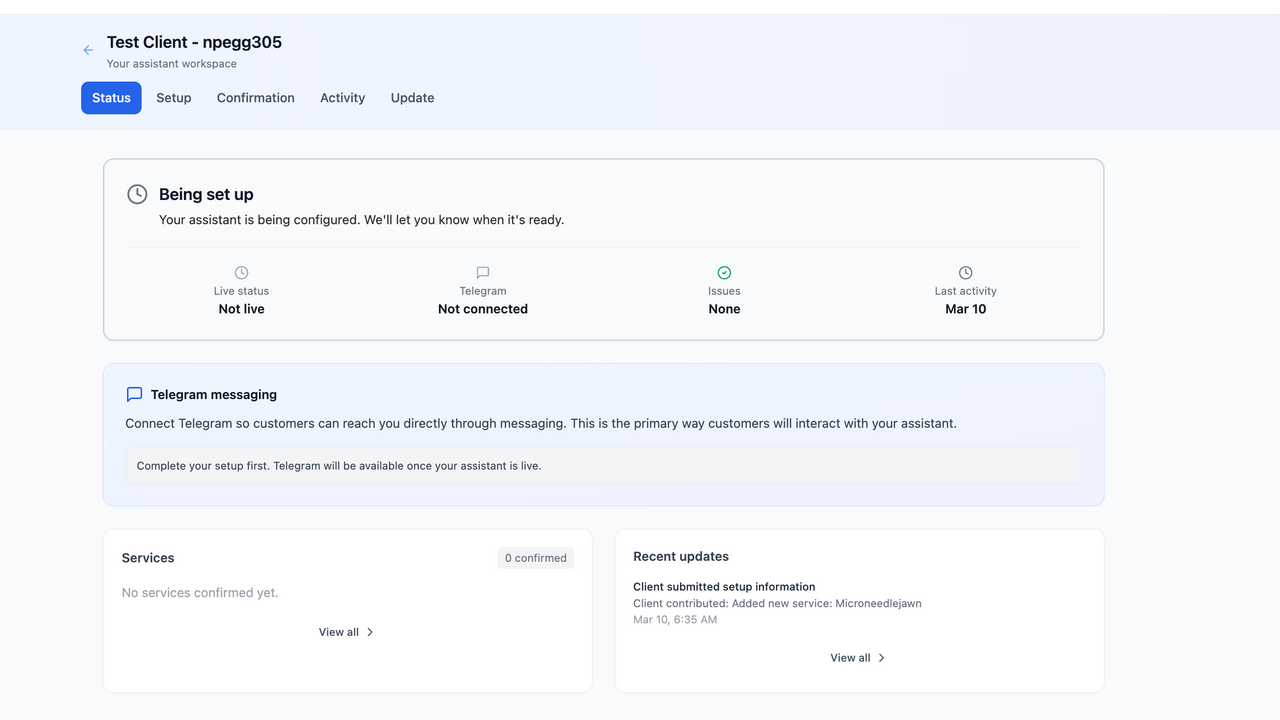
Task: Select the Status tab
Action: 111,98
